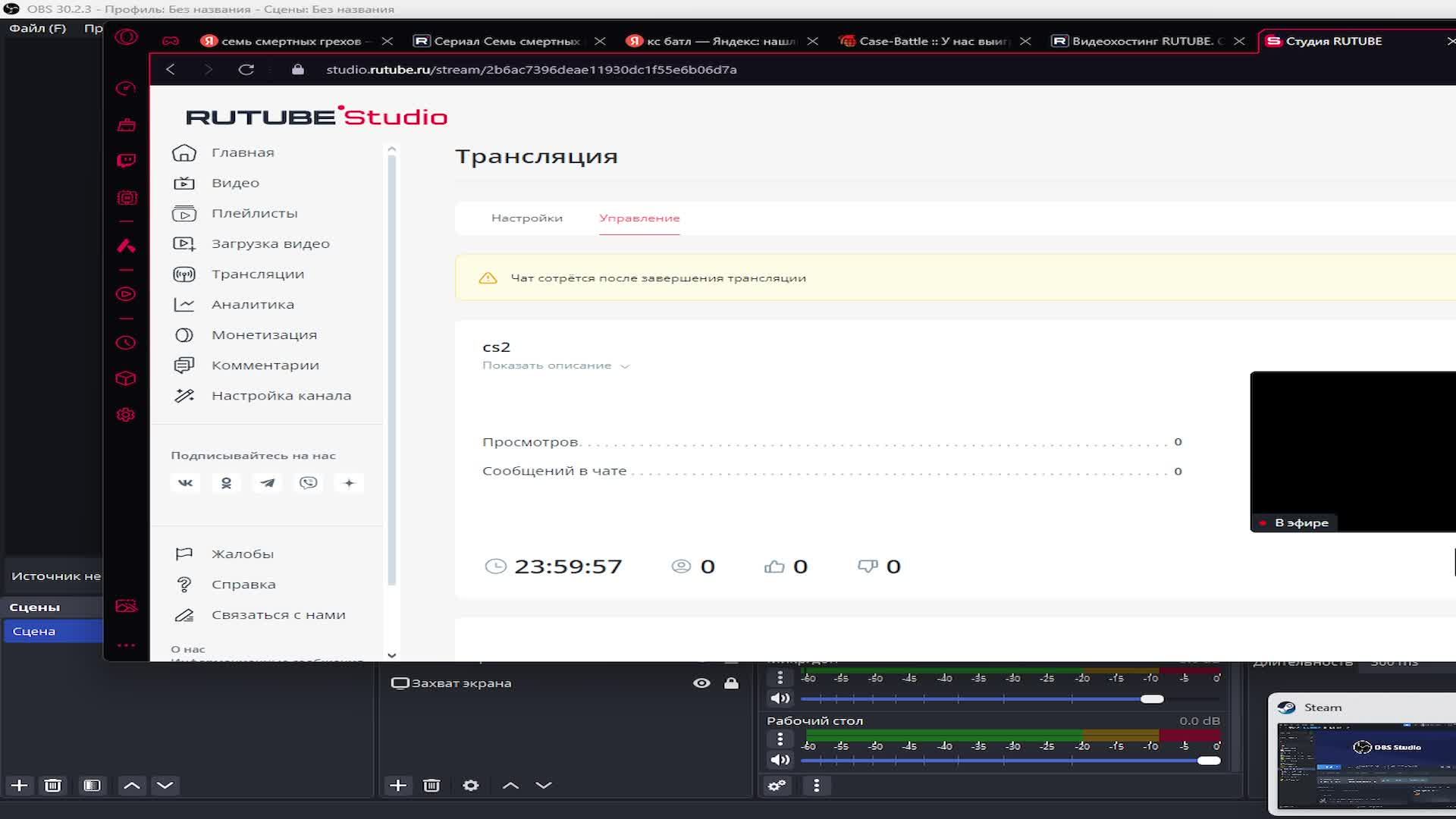Screen dimensions: 1456x819
Task: Open scene filters icon in OBS
Action: pyautogui.click(x=92, y=786)
